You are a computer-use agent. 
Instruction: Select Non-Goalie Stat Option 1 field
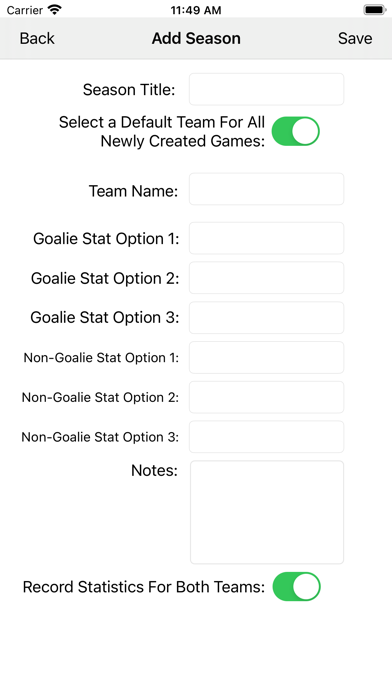pos(266,357)
